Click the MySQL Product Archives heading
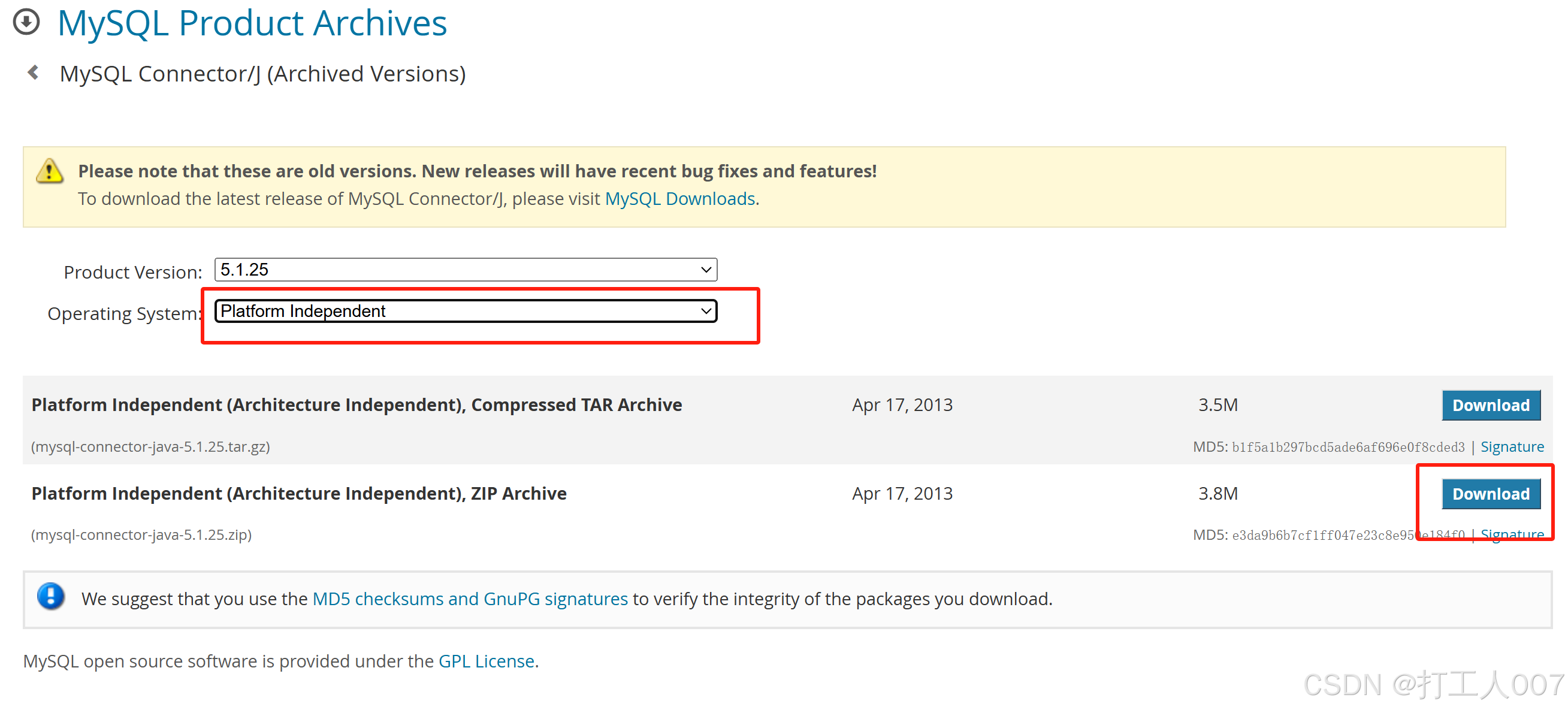Viewport: 1568px width, 710px height. tap(252, 24)
